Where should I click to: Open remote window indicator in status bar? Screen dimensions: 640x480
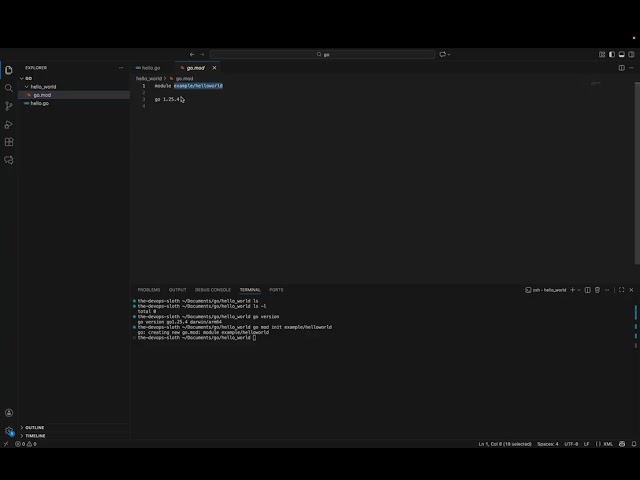coord(6,444)
